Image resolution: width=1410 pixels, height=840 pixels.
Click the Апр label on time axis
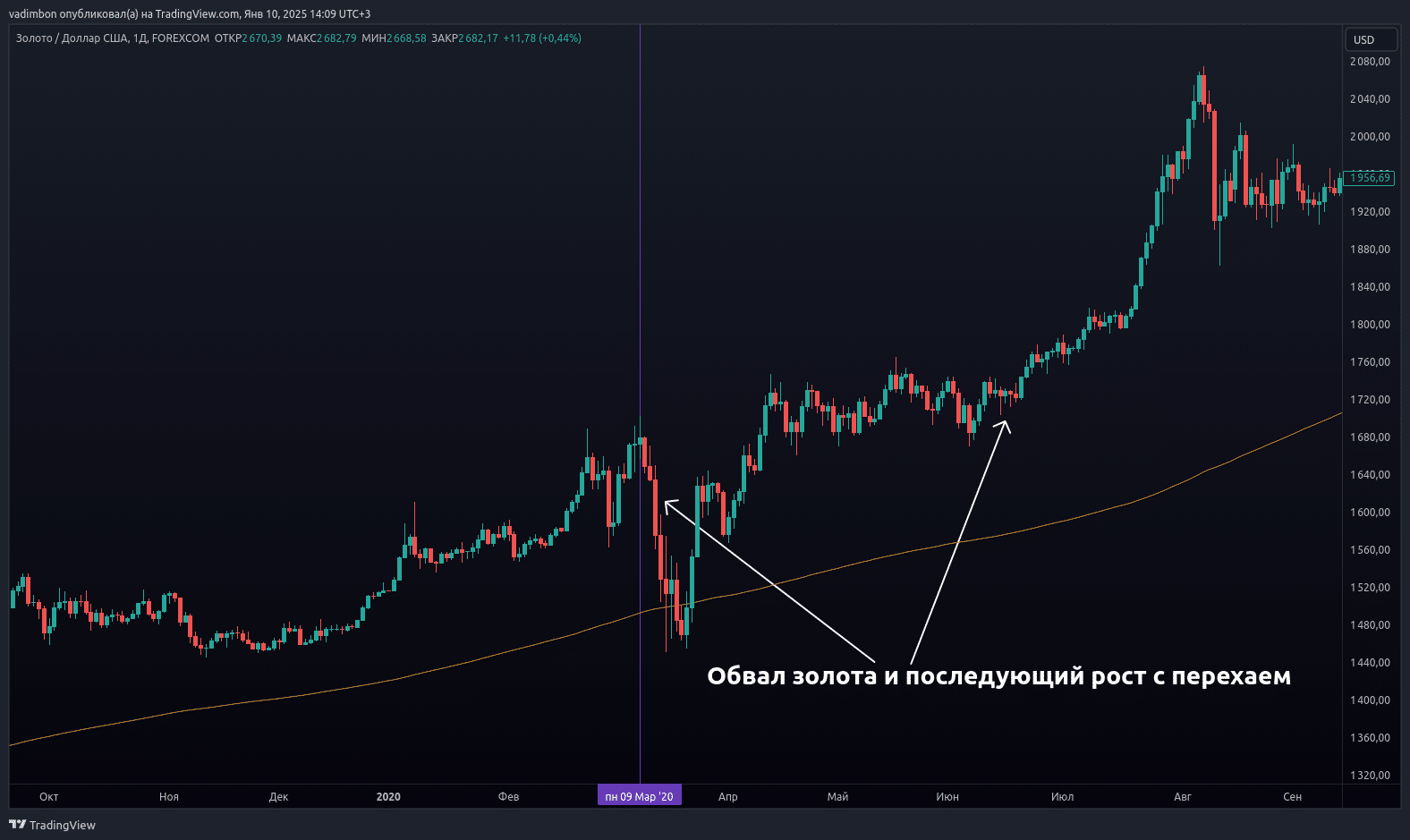click(x=727, y=796)
